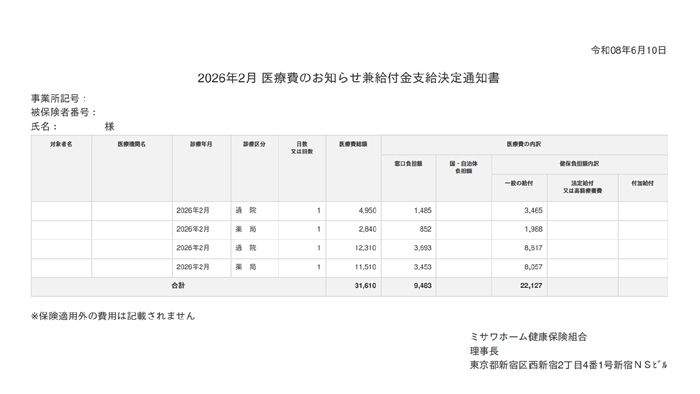Select the 診療年月 column header
The width and height of the screenshot is (700, 394).
point(201,144)
